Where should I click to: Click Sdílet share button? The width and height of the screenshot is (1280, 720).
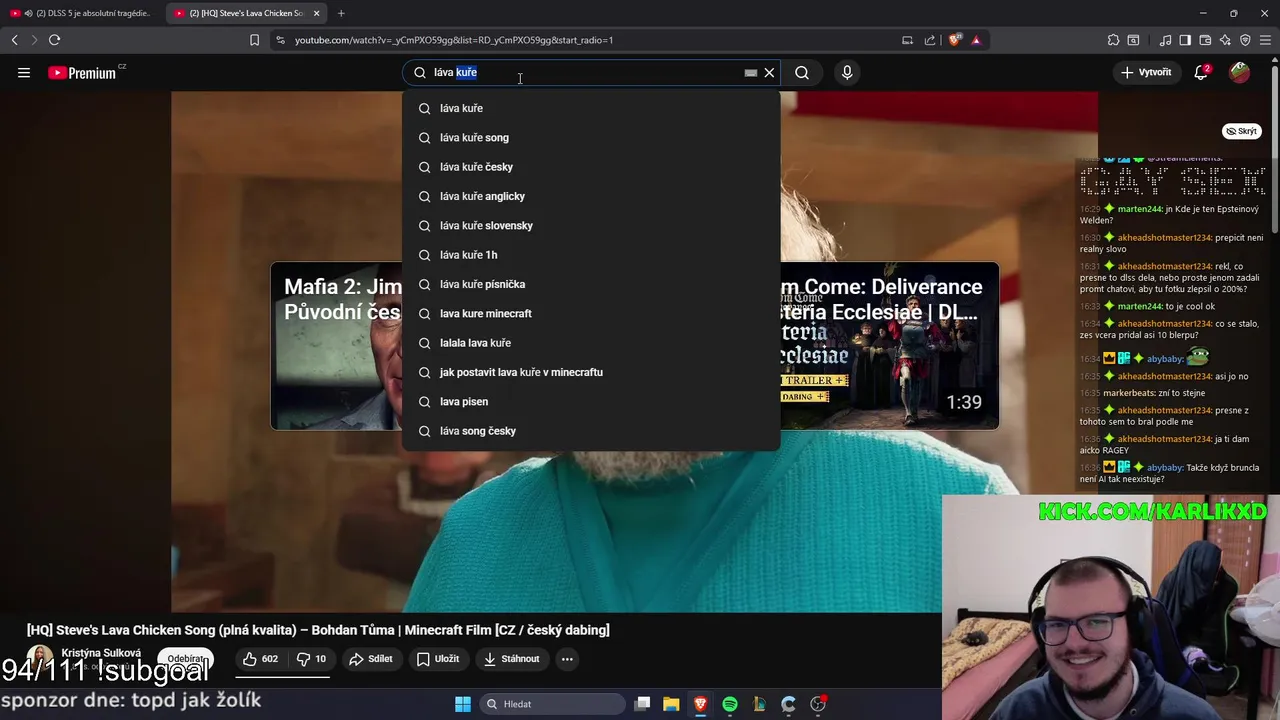click(x=370, y=659)
